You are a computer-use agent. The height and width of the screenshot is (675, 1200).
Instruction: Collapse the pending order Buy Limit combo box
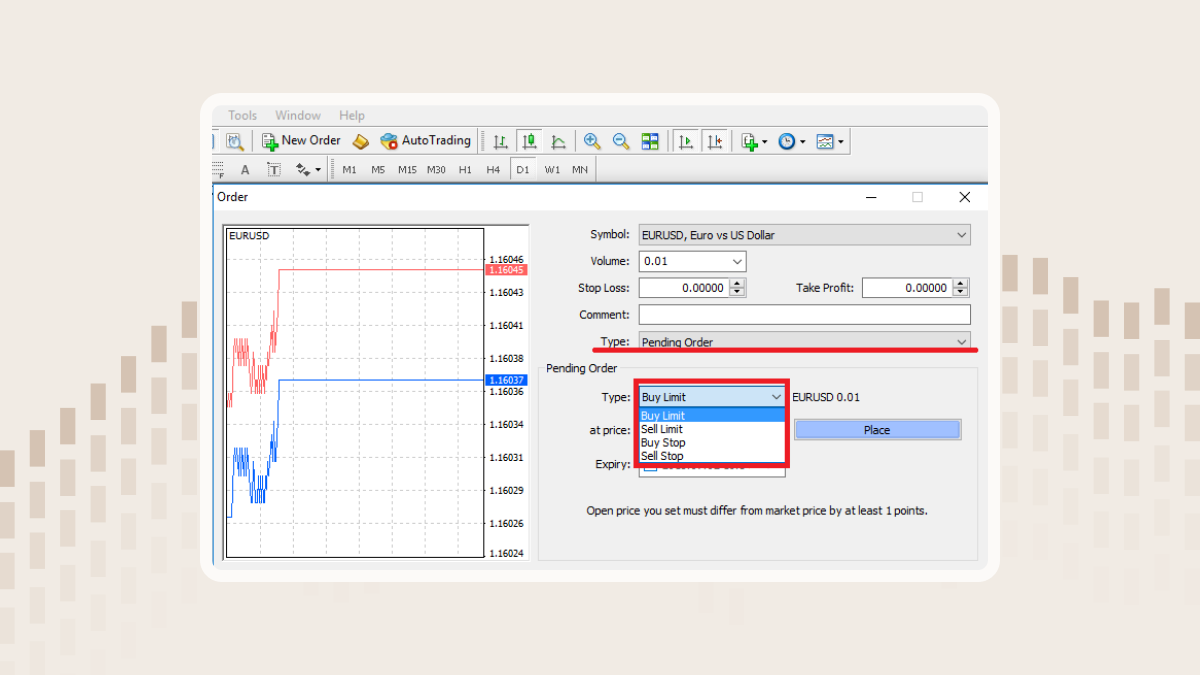712,397
